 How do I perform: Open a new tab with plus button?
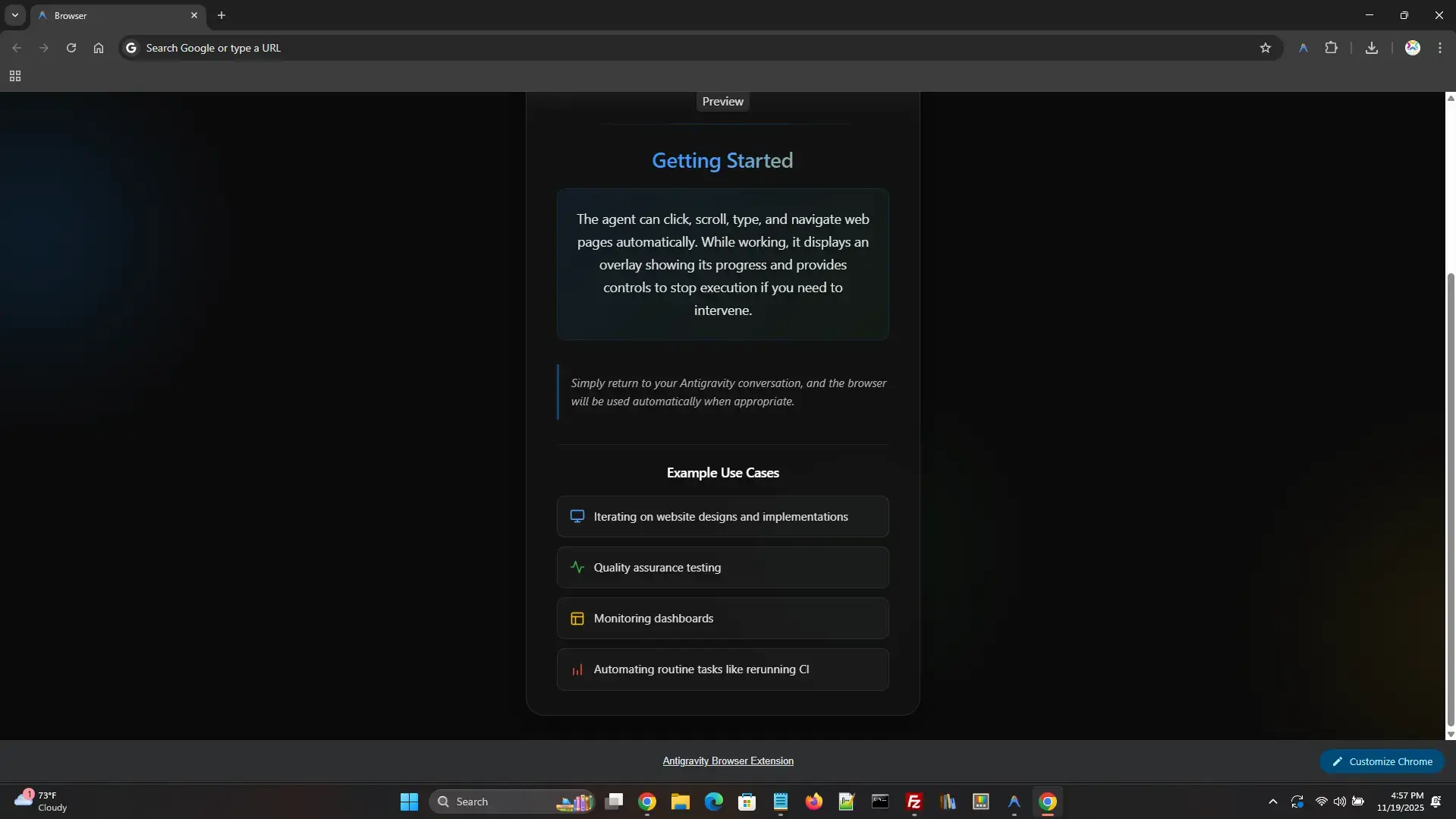pos(222,15)
